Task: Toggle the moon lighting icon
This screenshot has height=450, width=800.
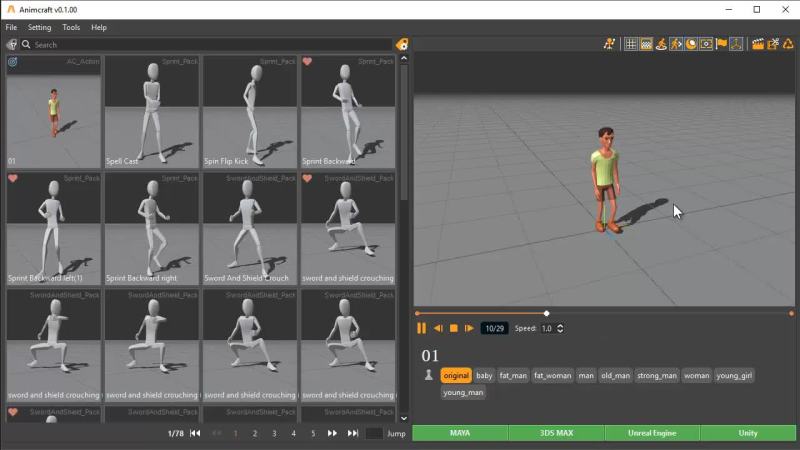Action: tap(691, 44)
